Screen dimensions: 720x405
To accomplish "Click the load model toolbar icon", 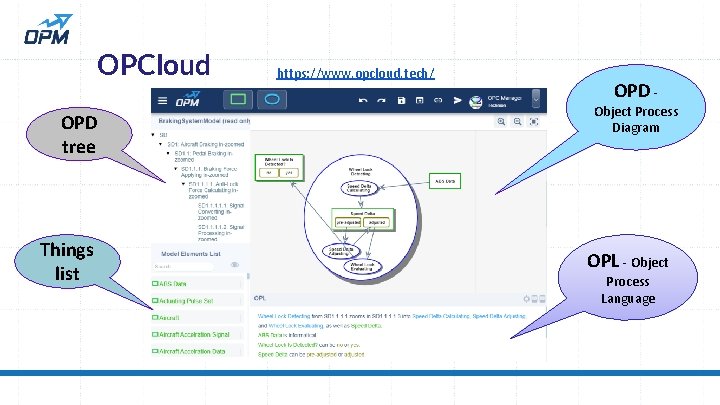I will pyautogui.click(x=420, y=100).
